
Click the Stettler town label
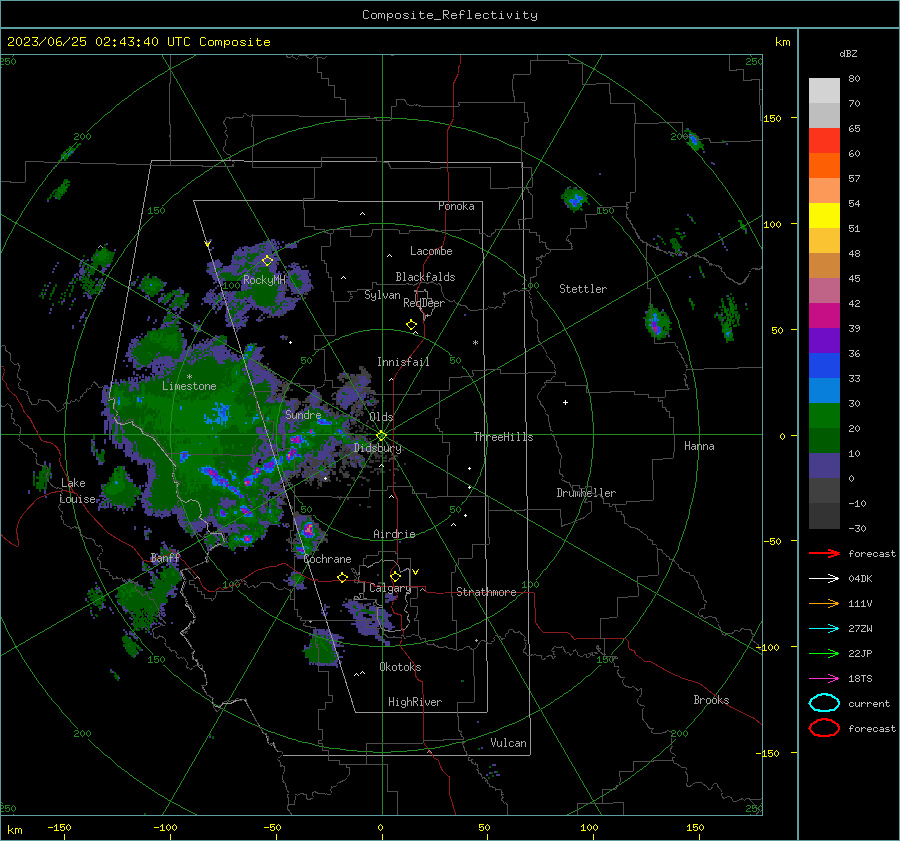click(583, 289)
